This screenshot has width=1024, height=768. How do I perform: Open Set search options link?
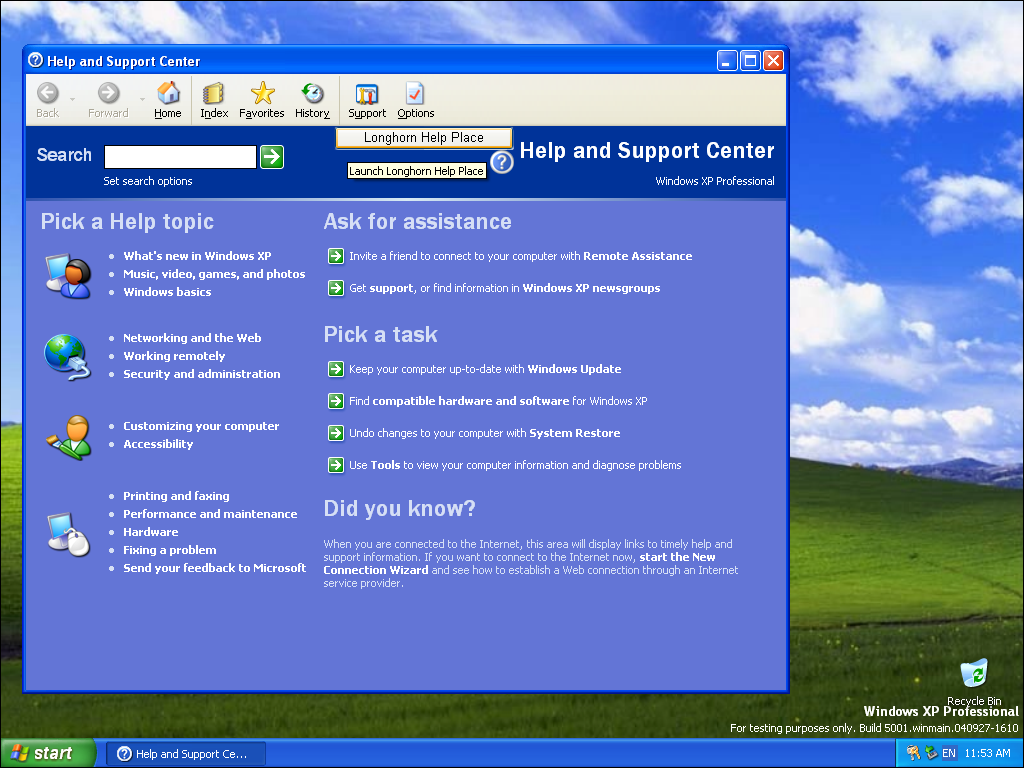[x=148, y=181]
